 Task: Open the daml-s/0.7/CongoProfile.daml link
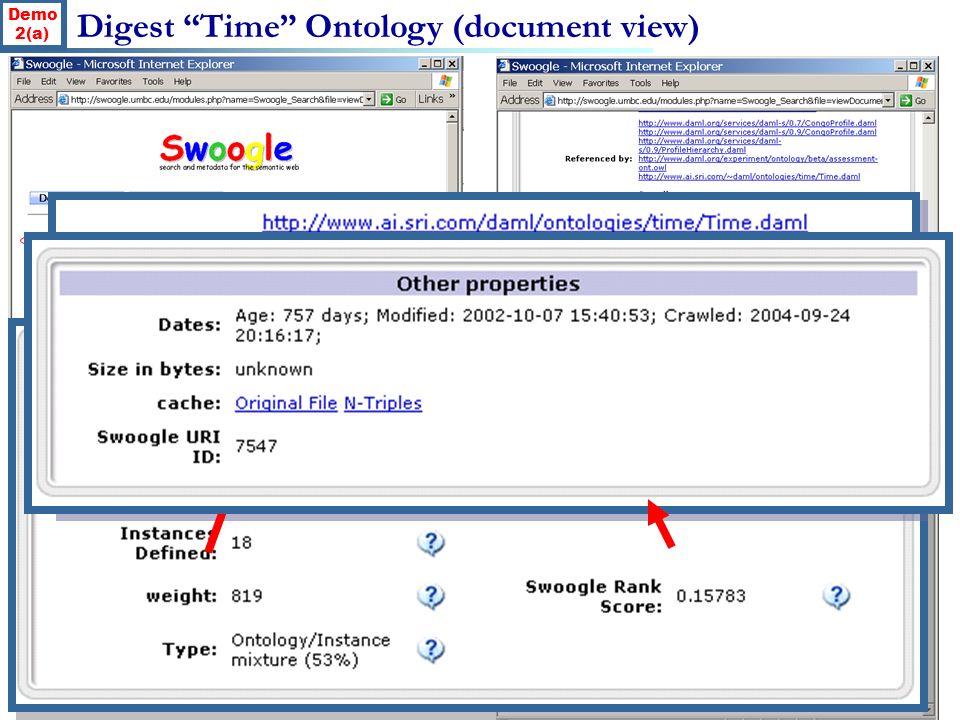757,123
